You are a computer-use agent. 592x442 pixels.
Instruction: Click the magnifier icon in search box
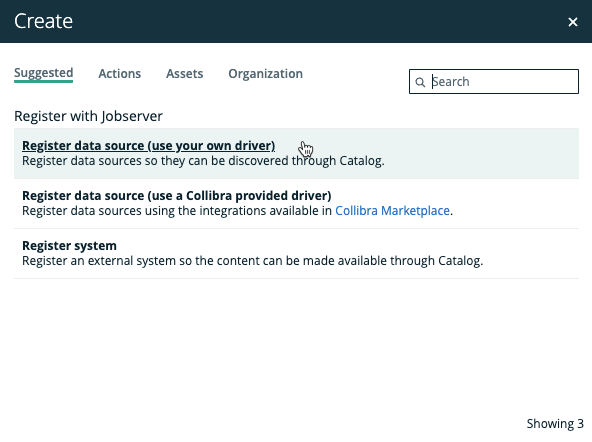click(x=420, y=82)
